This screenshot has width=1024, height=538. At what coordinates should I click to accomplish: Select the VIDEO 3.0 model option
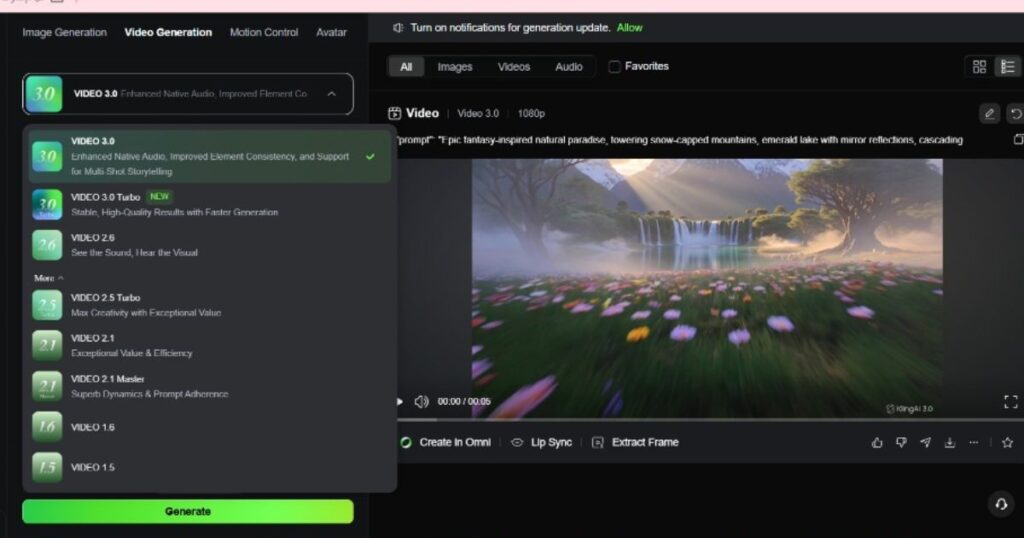(x=210, y=156)
